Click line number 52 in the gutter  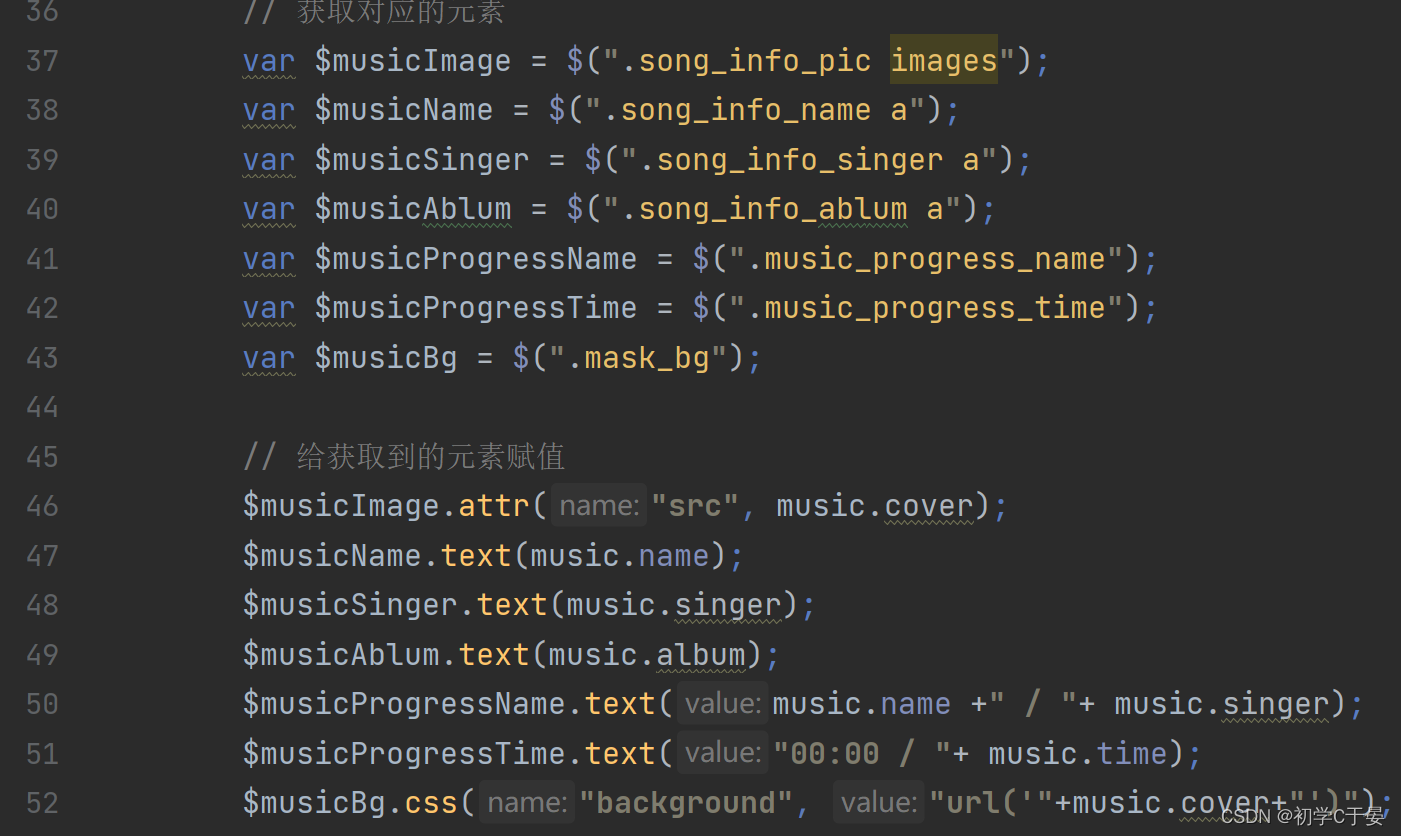pos(42,803)
